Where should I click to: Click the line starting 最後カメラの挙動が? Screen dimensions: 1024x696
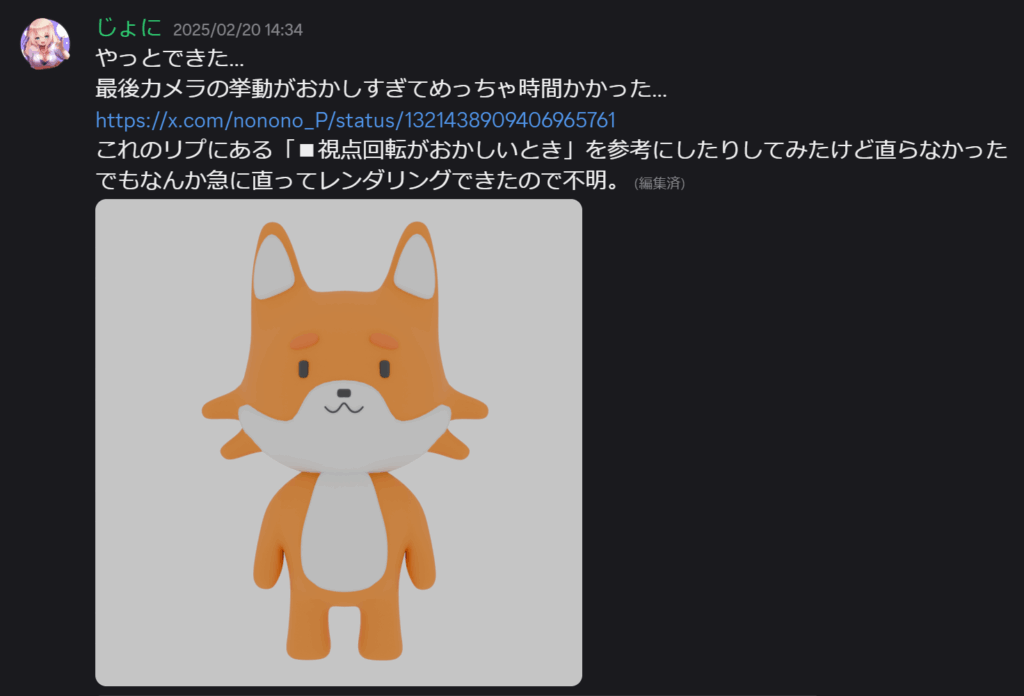tap(381, 88)
